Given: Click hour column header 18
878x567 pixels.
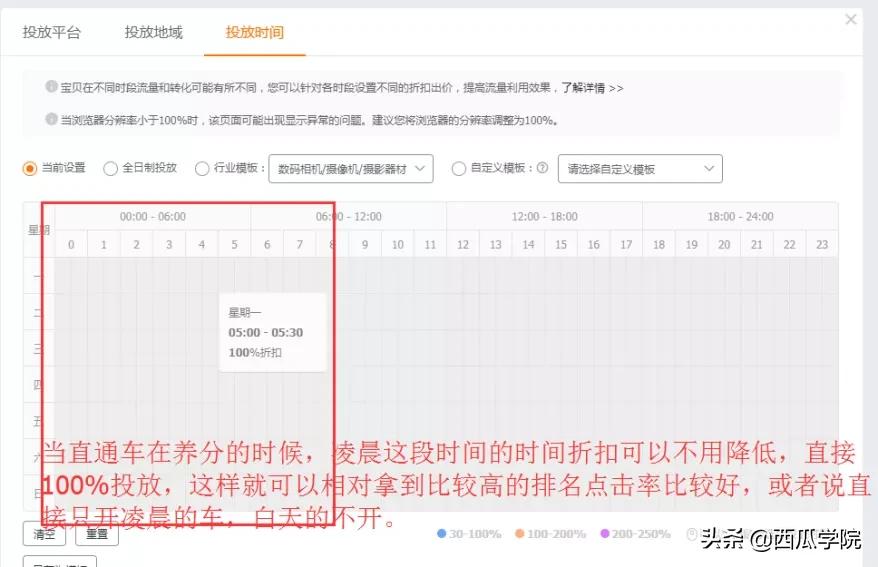Looking at the screenshot, I should [x=659, y=245].
